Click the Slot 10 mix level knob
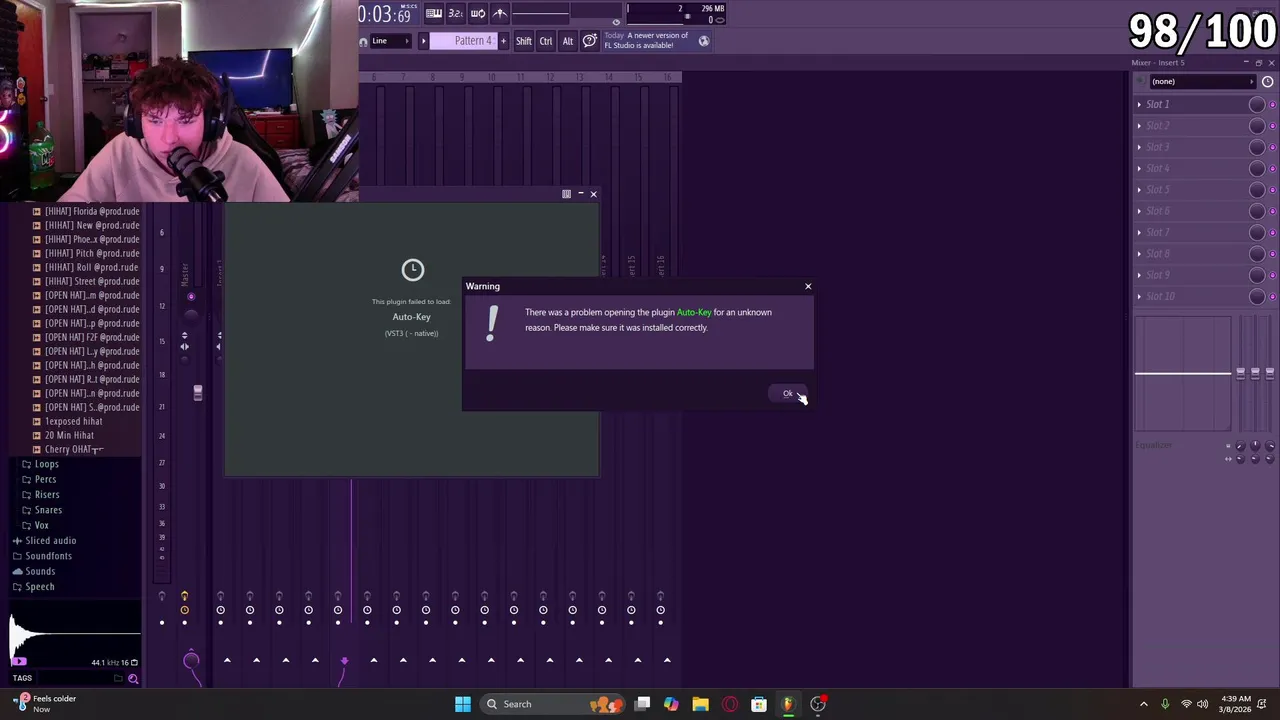This screenshot has height=720, width=1280. point(1257,296)
